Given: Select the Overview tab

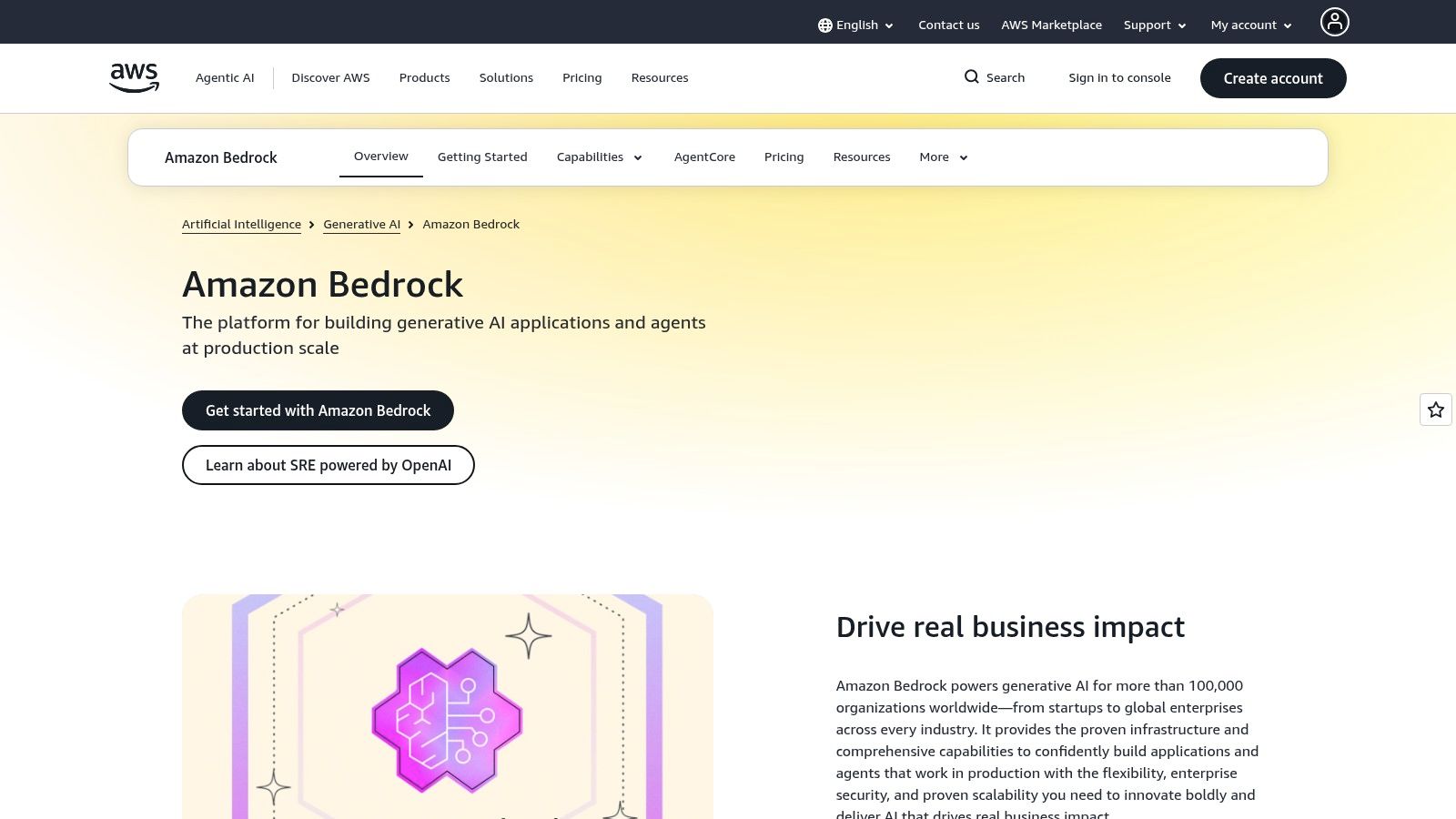Looking at the screenshot, I should pos(380,157).
